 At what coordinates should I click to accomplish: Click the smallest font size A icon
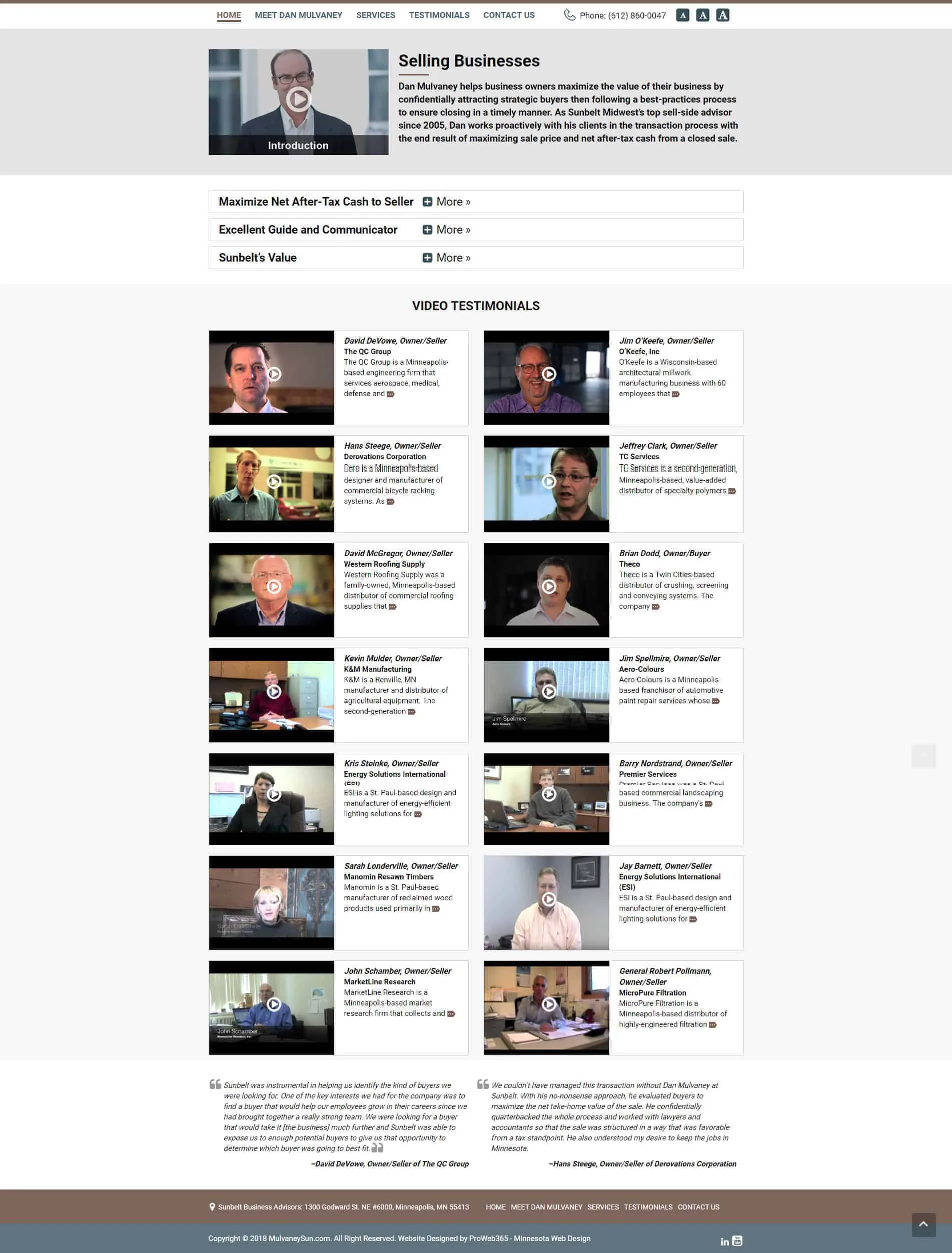click(x=683, y=16)
